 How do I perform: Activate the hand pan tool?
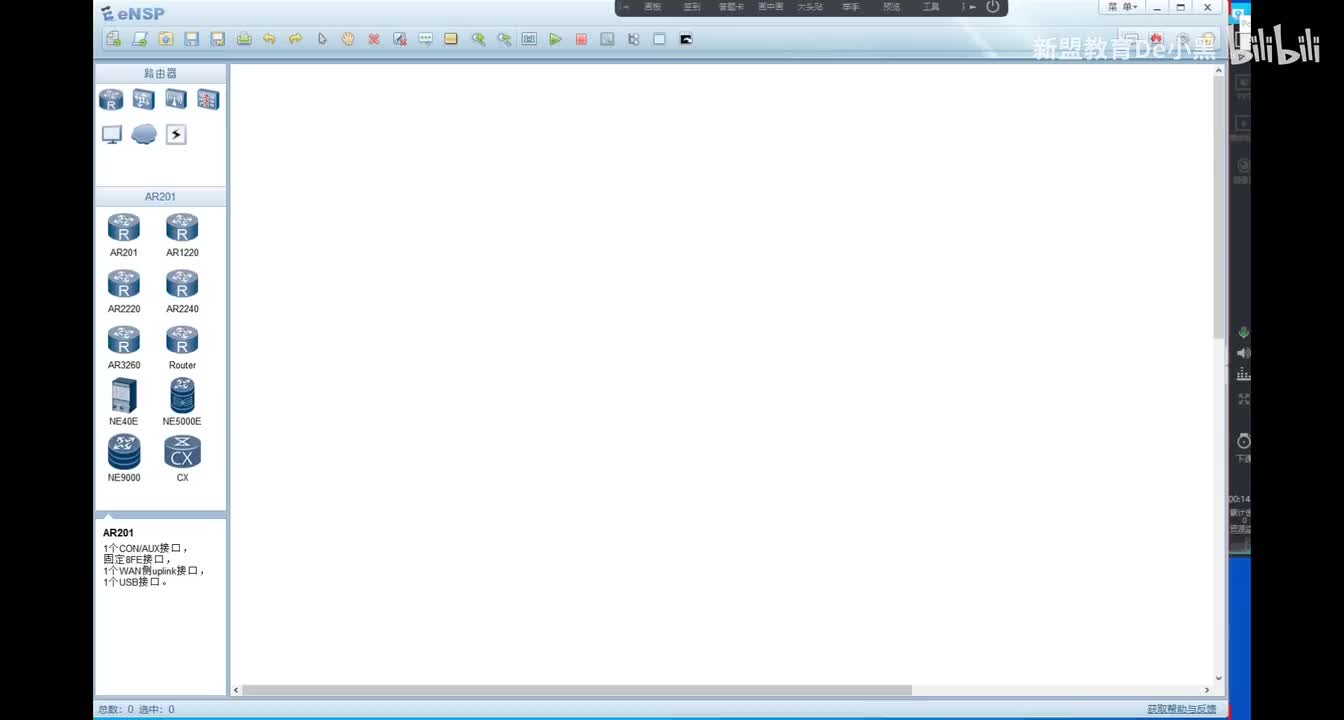348,39
